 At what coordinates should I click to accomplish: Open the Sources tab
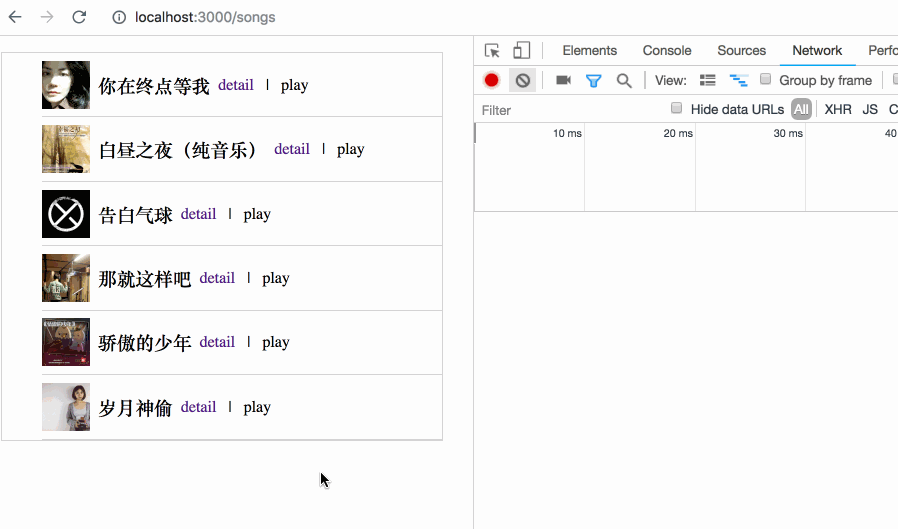741,51
